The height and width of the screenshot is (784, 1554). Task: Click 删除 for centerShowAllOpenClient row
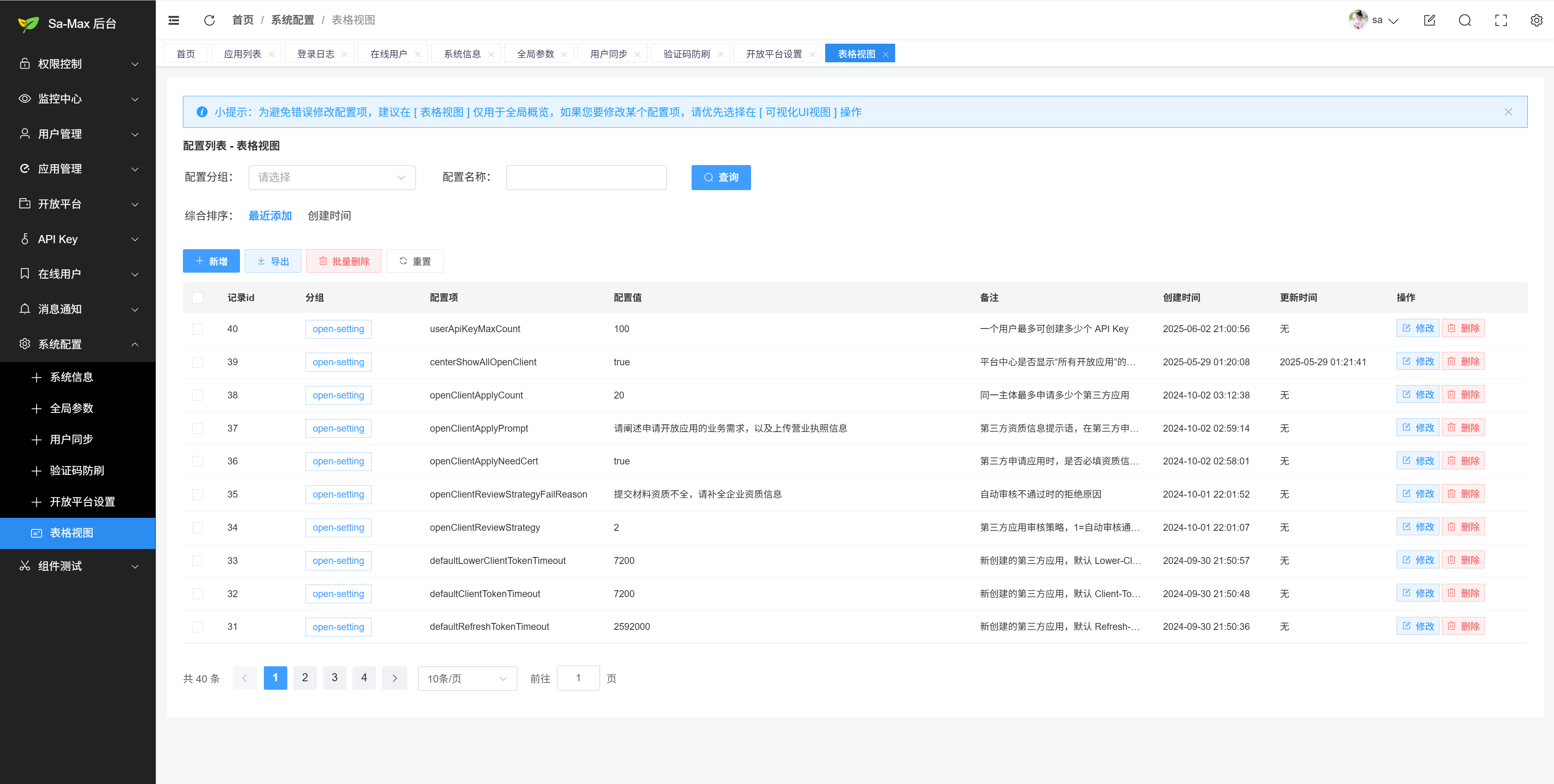1463,361
